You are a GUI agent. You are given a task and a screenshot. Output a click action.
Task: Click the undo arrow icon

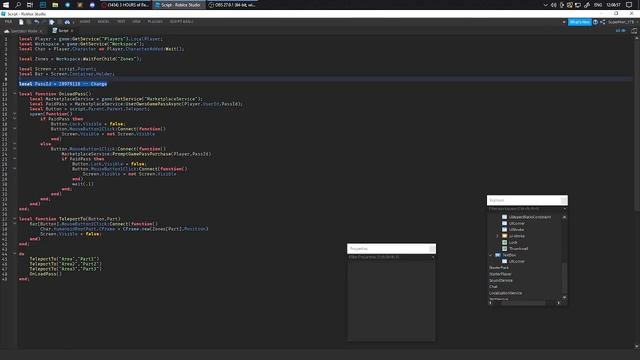tap(36, 22)
